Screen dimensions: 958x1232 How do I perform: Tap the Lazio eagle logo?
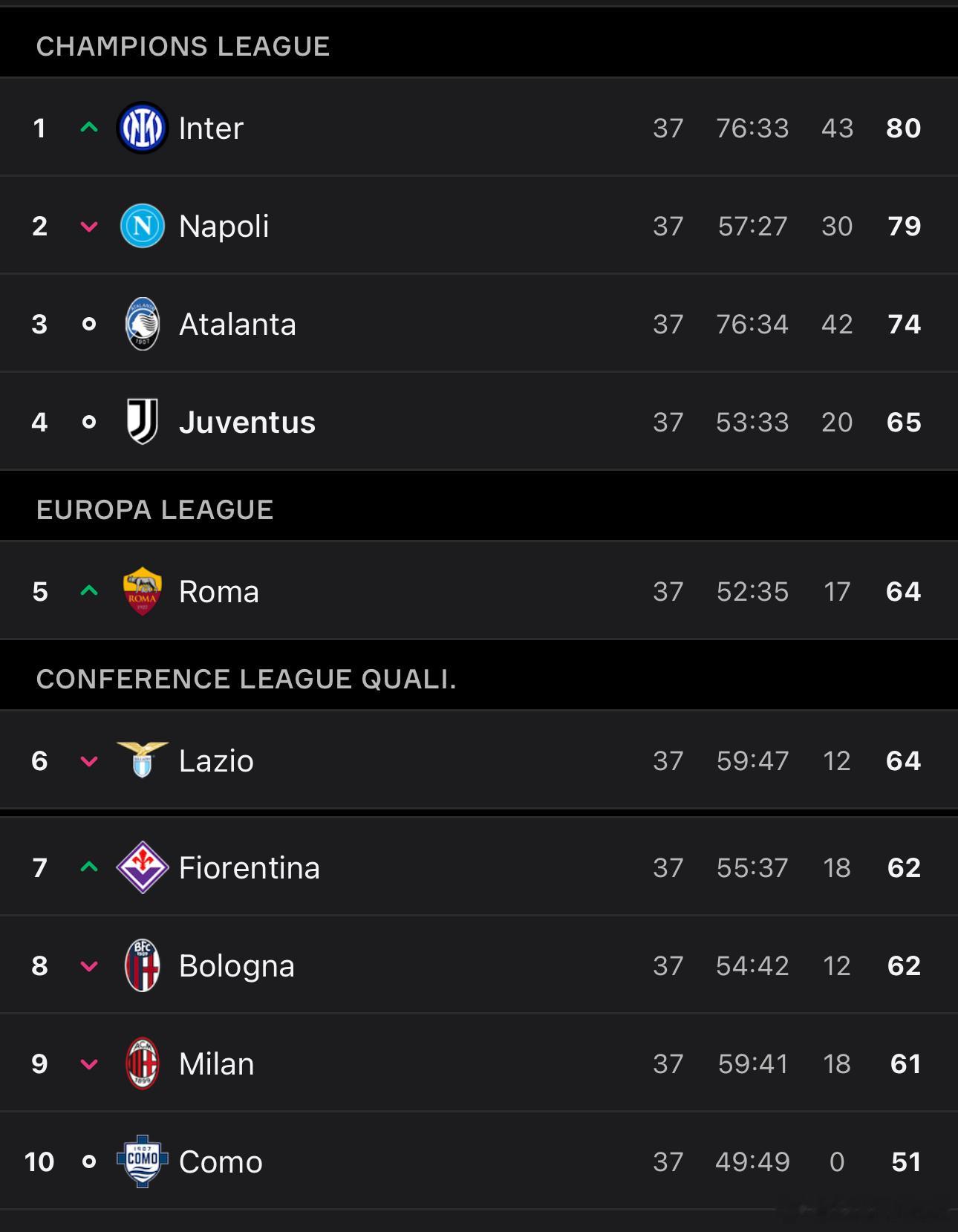pyautogui.click(x=143, y=760)
